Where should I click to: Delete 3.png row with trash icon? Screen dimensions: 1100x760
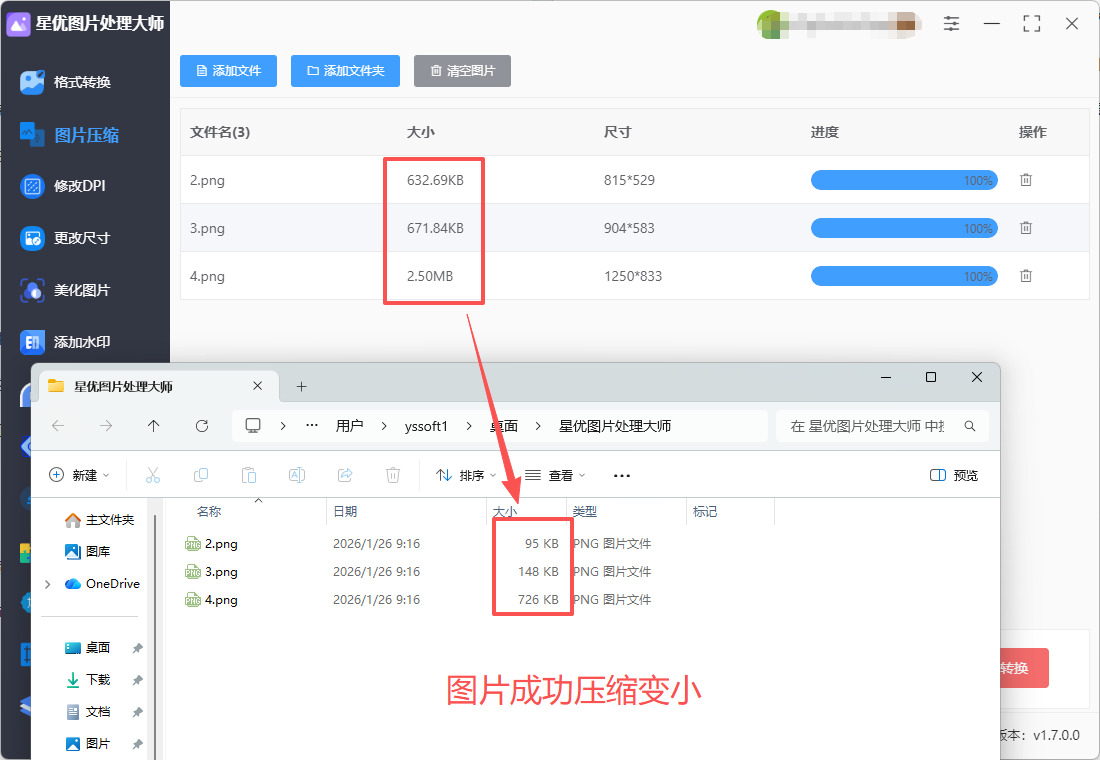coord(1026,227)
